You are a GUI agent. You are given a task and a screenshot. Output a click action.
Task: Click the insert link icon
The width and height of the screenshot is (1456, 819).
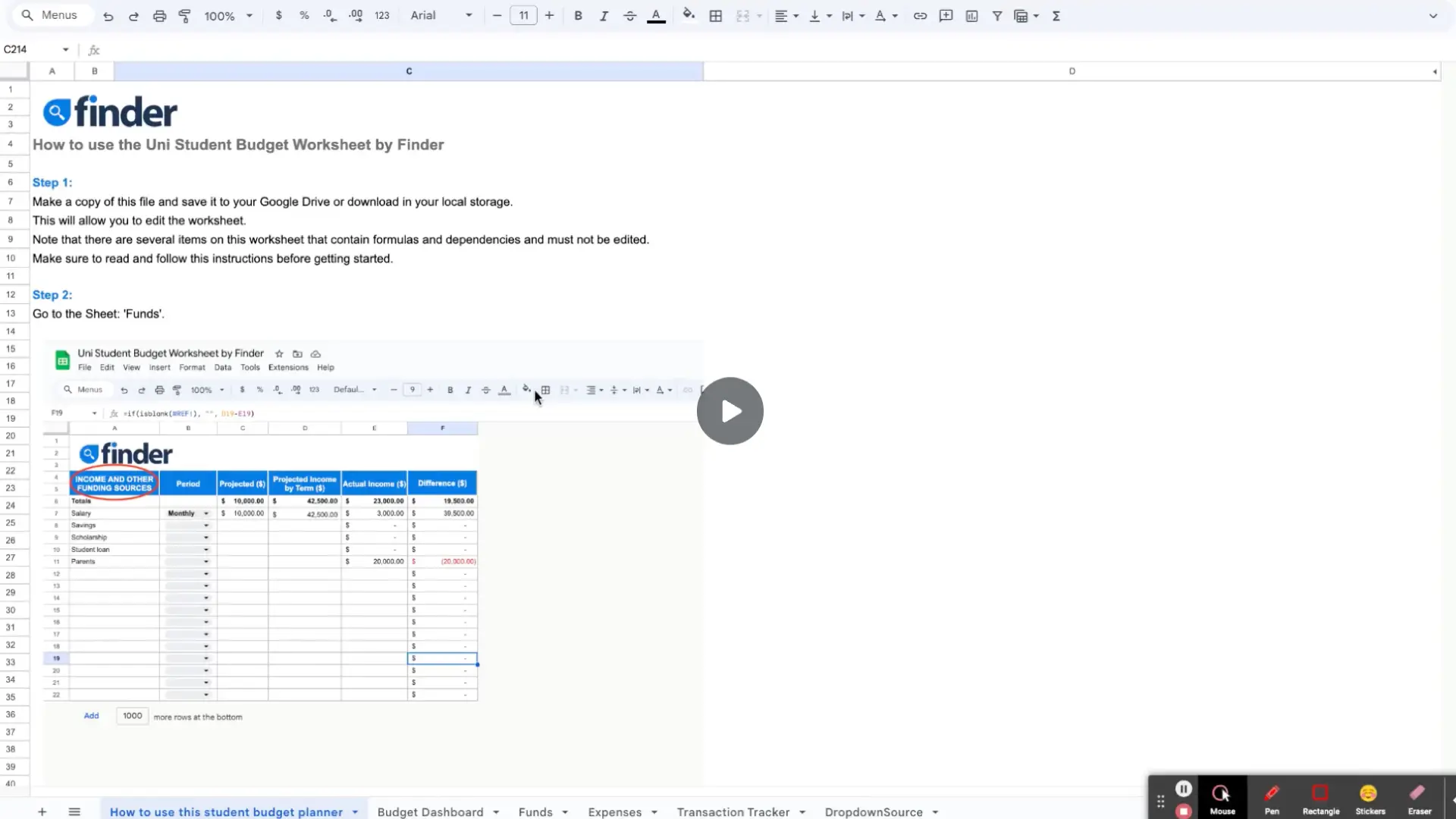coord(920,16)
